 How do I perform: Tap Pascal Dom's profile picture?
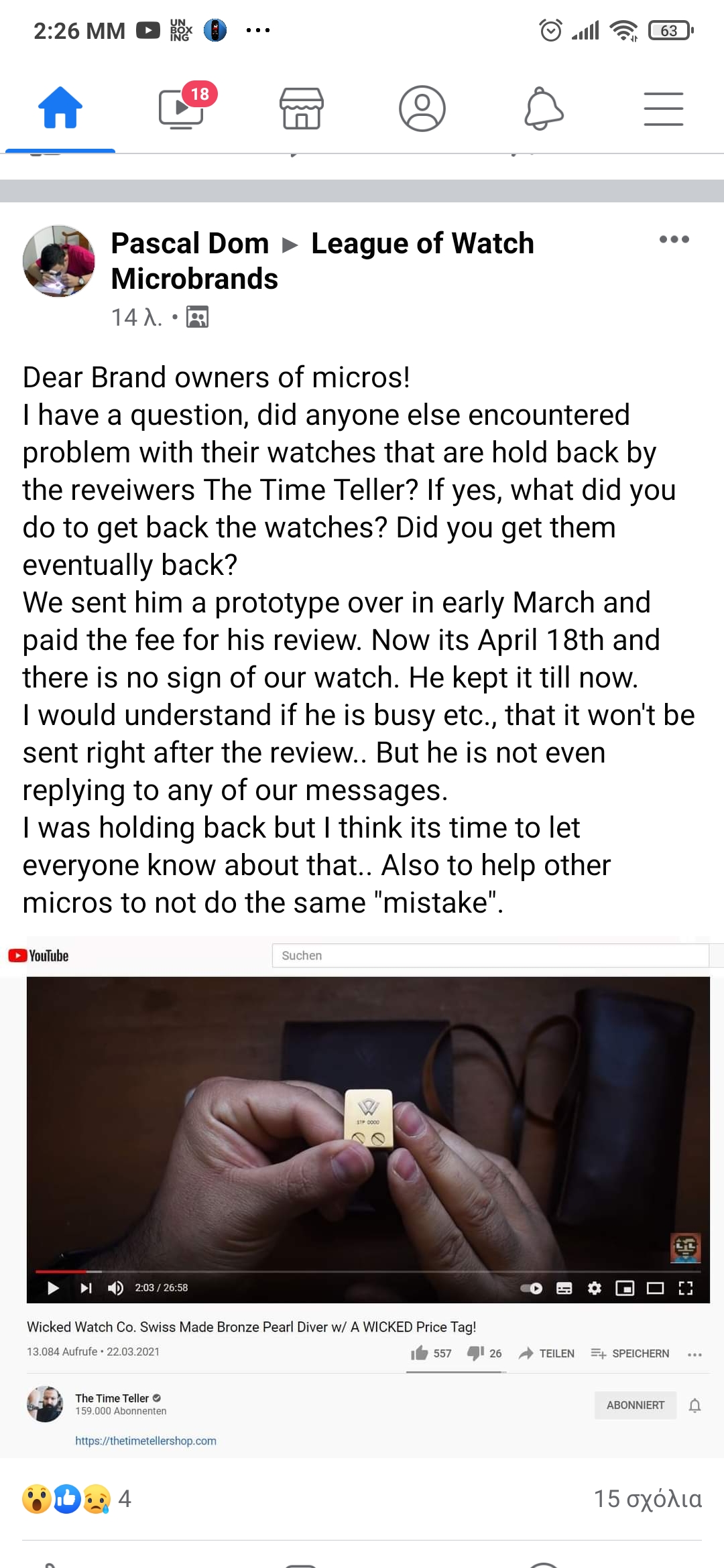(x=59, y=261)
